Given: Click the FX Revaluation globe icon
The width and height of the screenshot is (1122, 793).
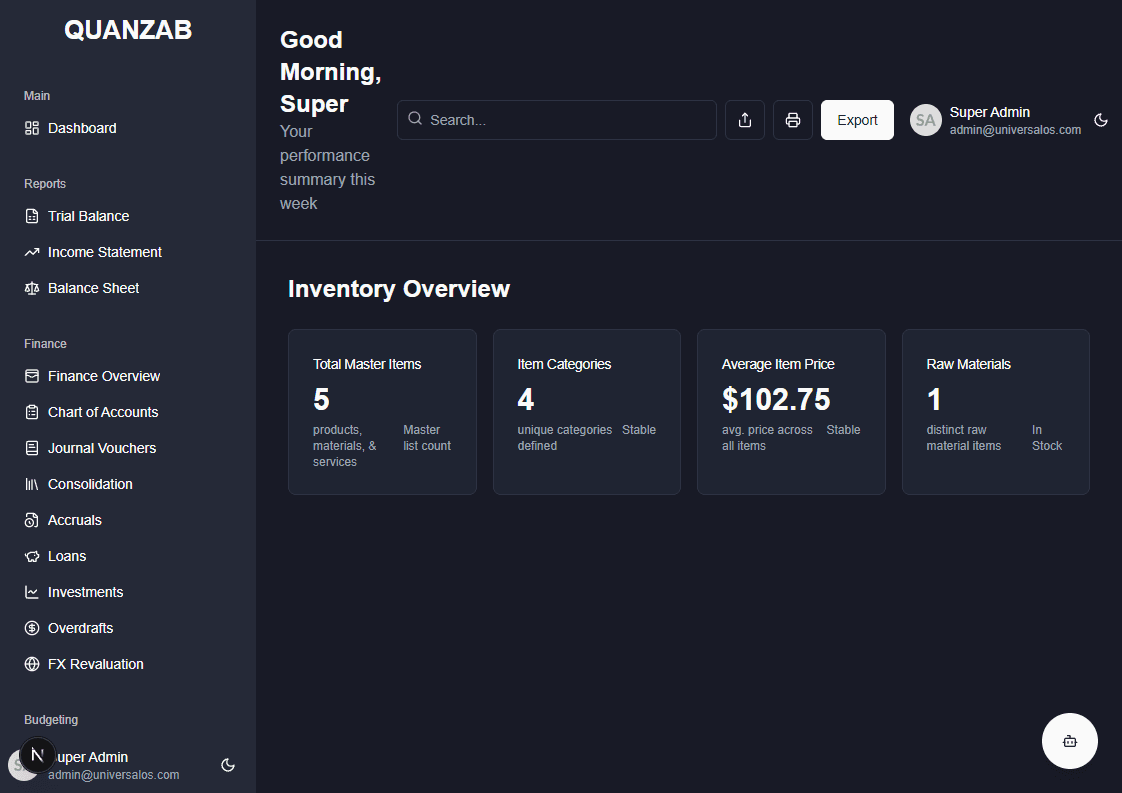Looking at the screenshot, I should [x=31, y=664].
